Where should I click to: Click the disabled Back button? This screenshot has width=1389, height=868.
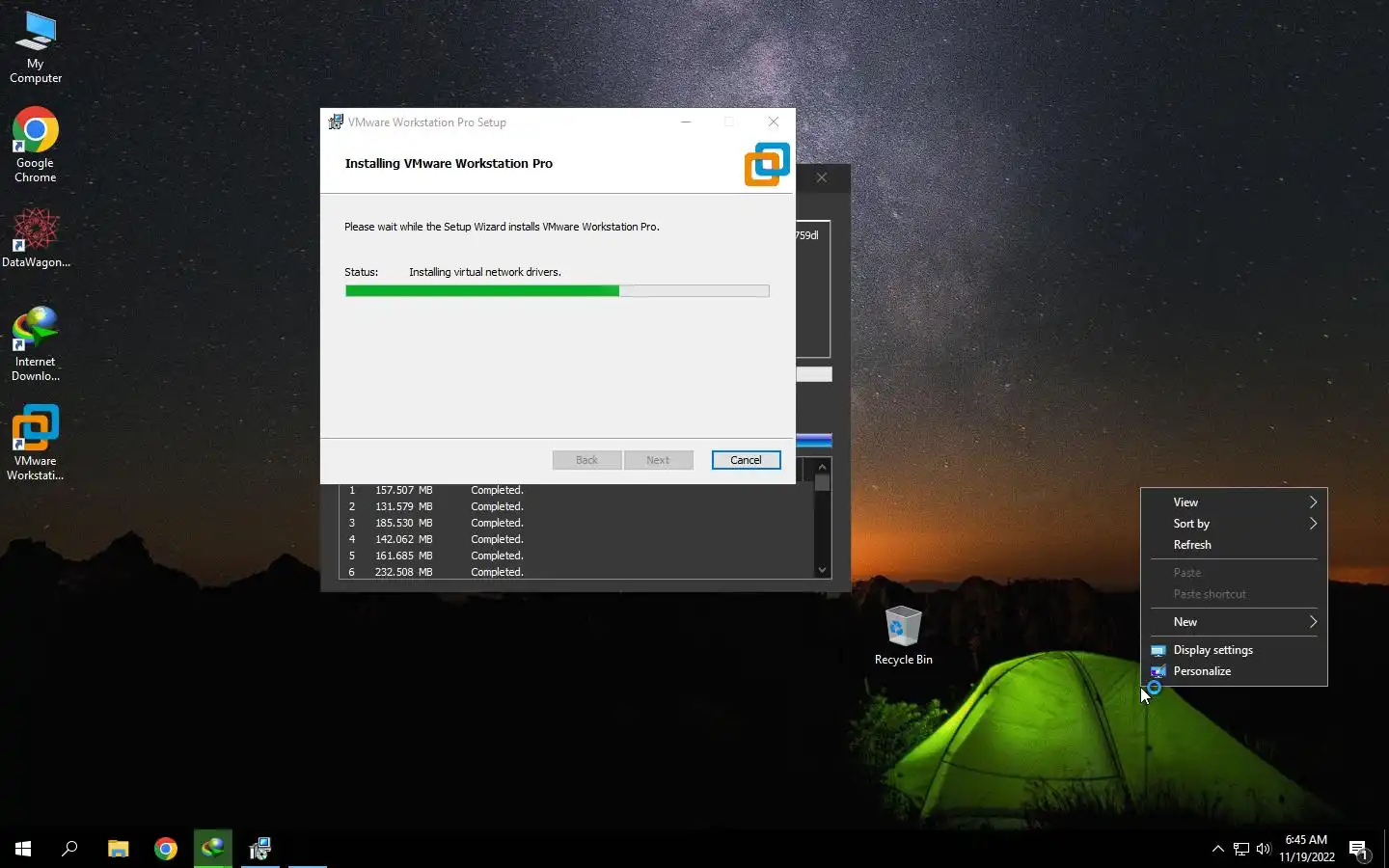586,460
